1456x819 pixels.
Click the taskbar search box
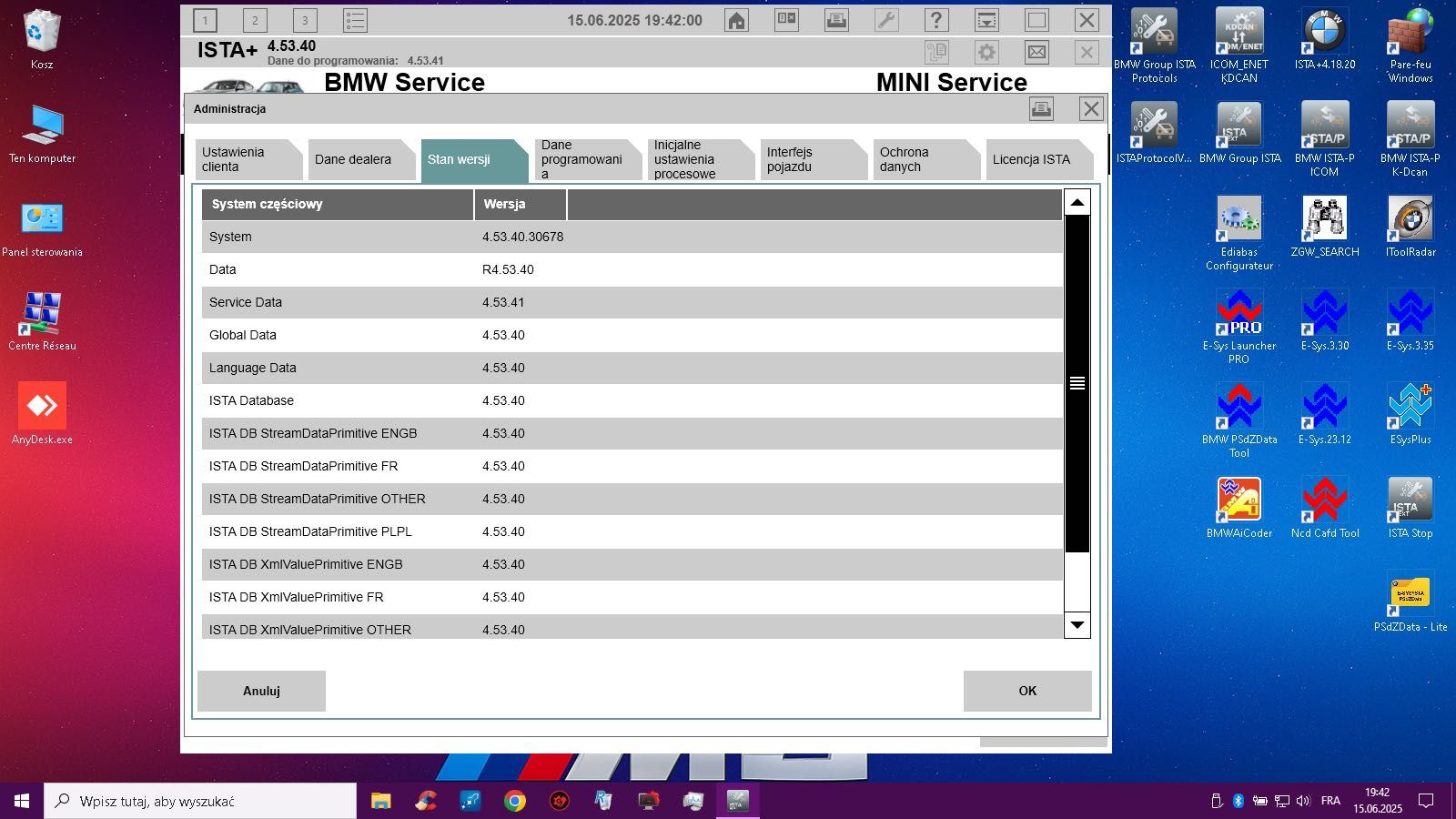(200, 801)
